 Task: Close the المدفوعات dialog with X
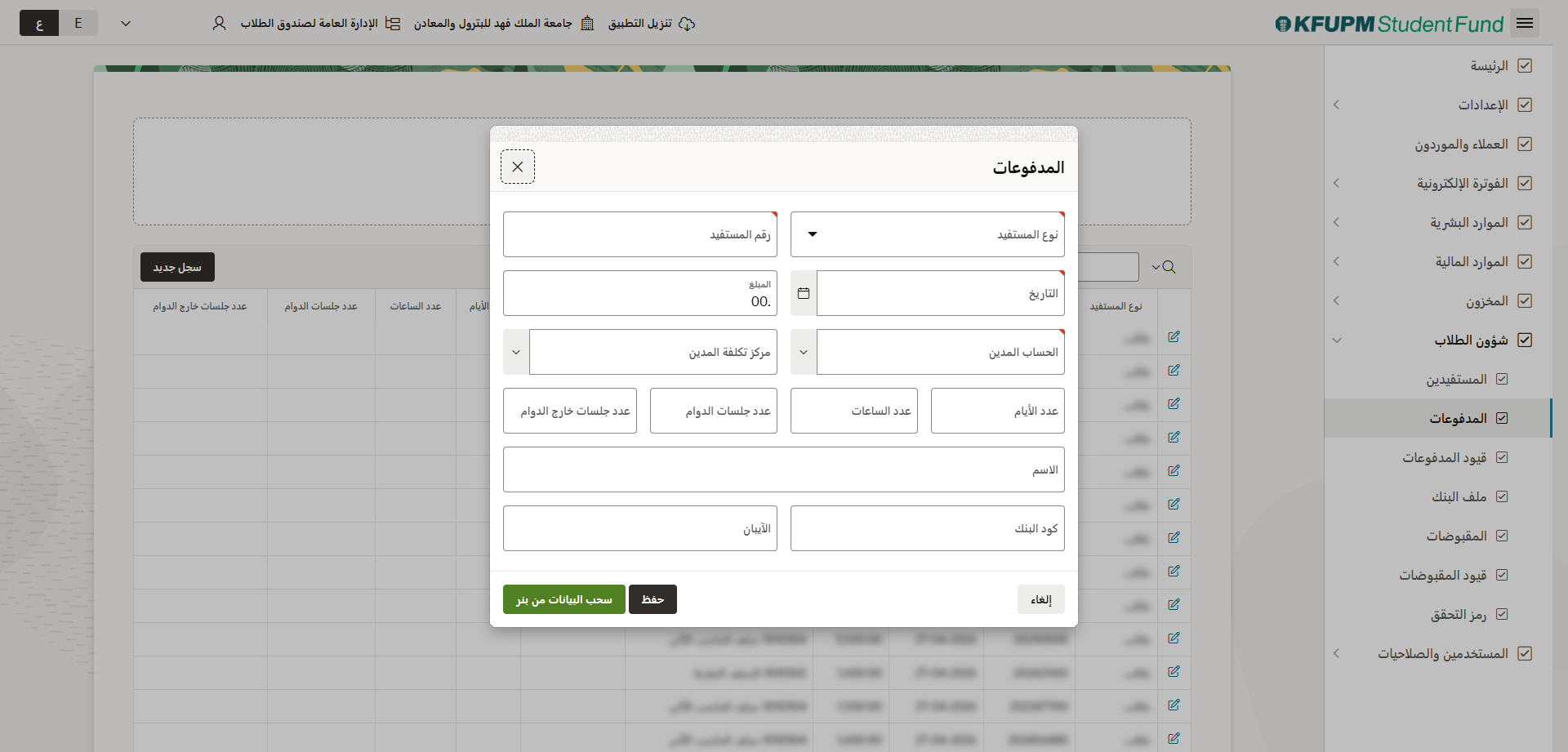(518, 167)
